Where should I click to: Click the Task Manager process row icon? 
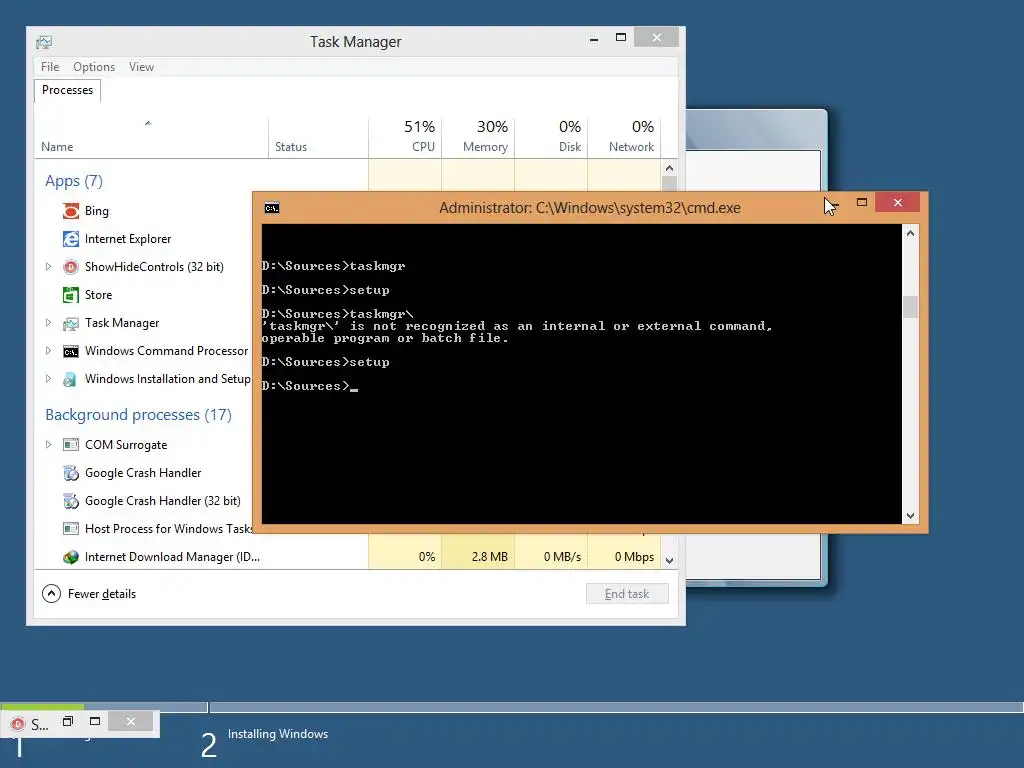coord(71,323)
